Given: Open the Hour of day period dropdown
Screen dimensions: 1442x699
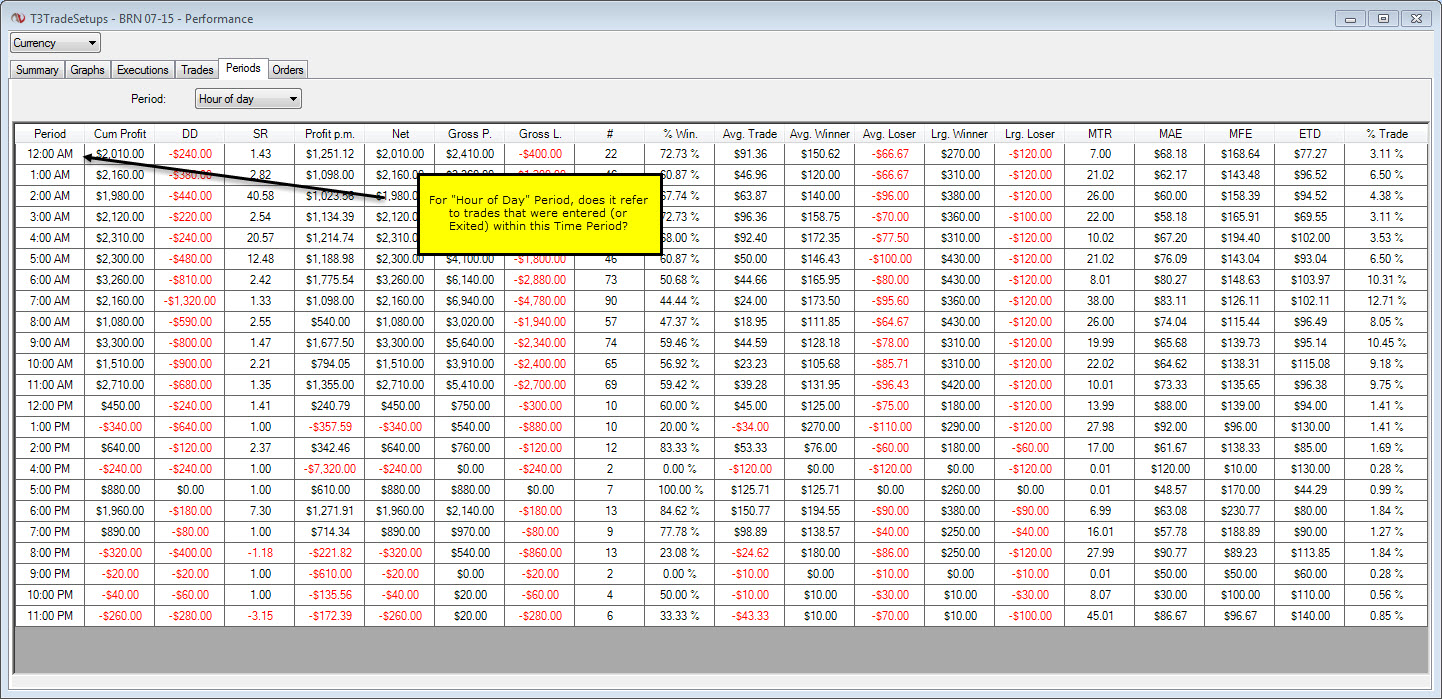Looking at the screenshot, I should point(248,99).
